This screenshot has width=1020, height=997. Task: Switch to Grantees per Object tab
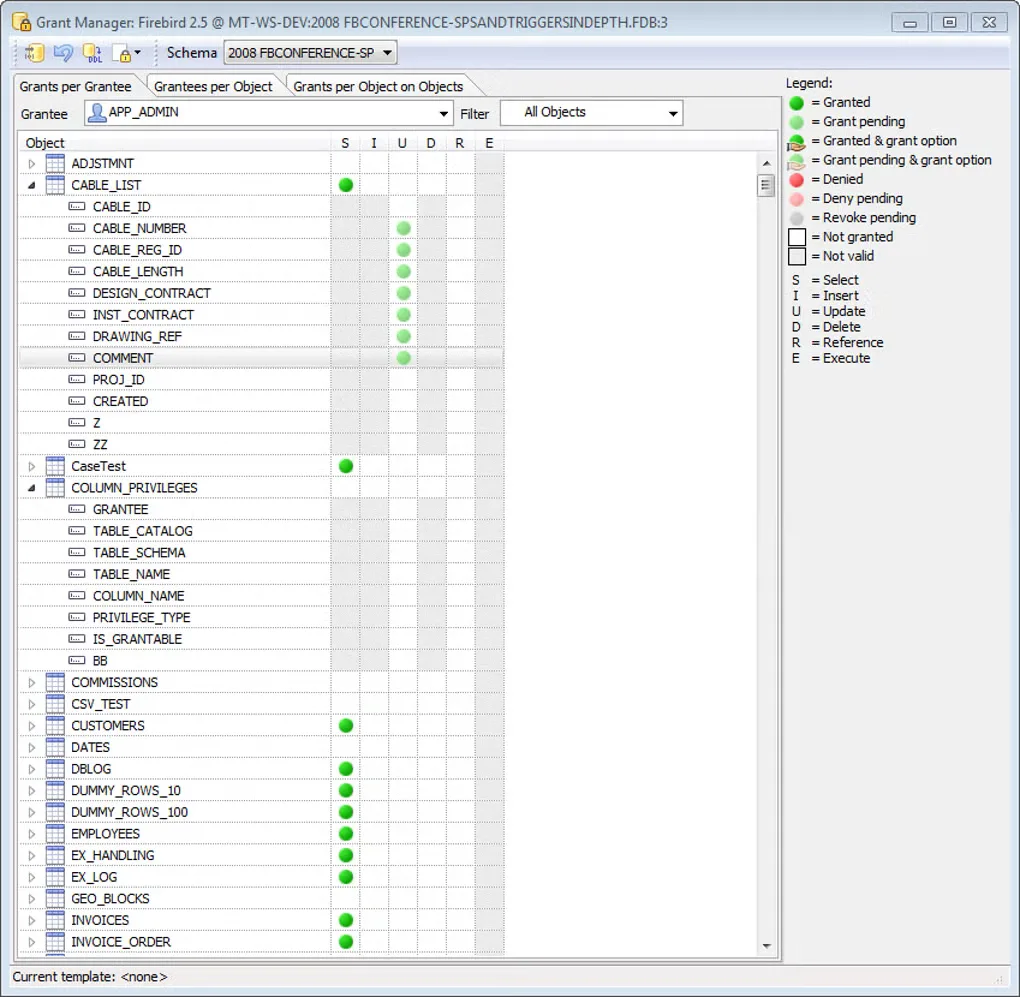pos(213,86)
